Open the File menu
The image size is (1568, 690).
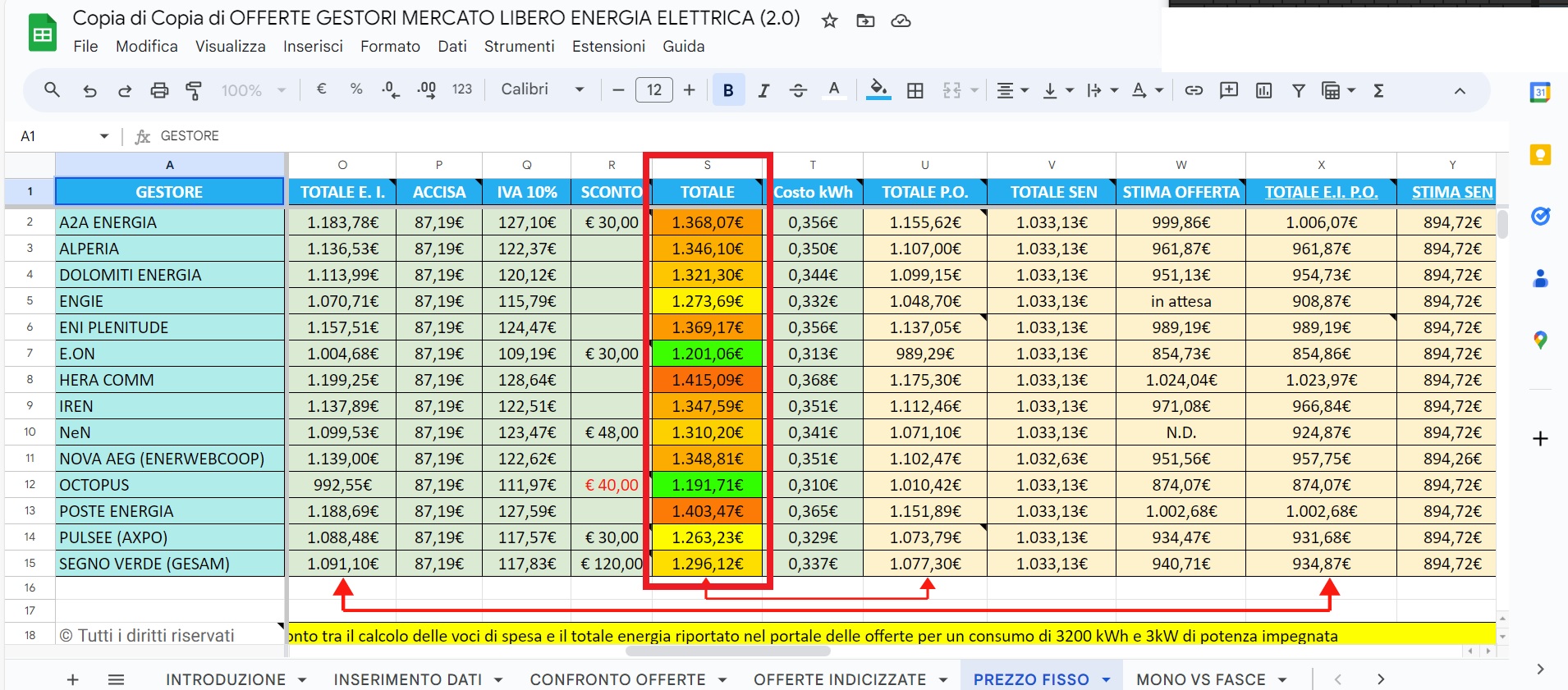click(x=85, y=47)
